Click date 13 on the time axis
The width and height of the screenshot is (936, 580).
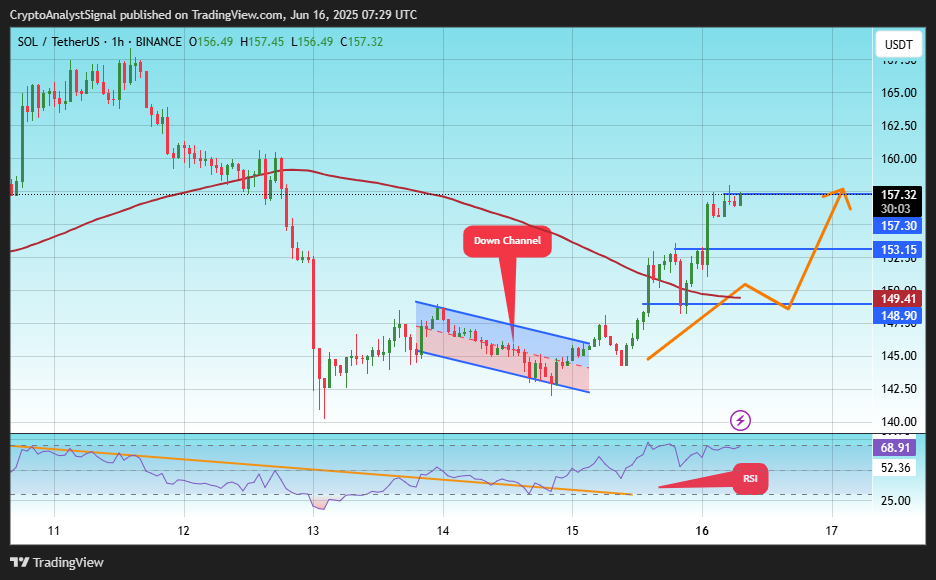(x=313, y=530)
